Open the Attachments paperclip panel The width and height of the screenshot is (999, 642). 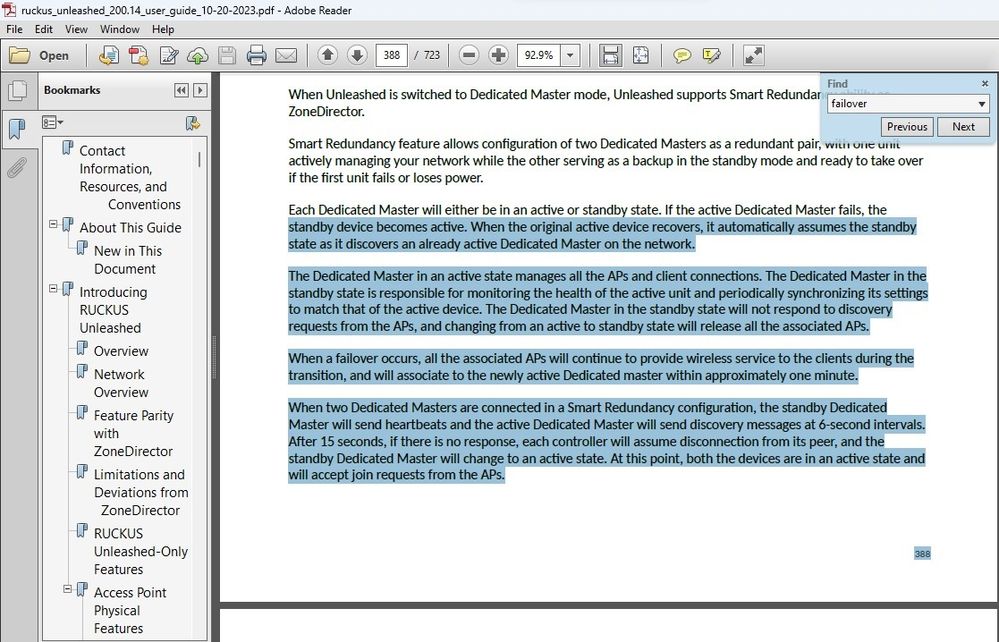[17, 166]
